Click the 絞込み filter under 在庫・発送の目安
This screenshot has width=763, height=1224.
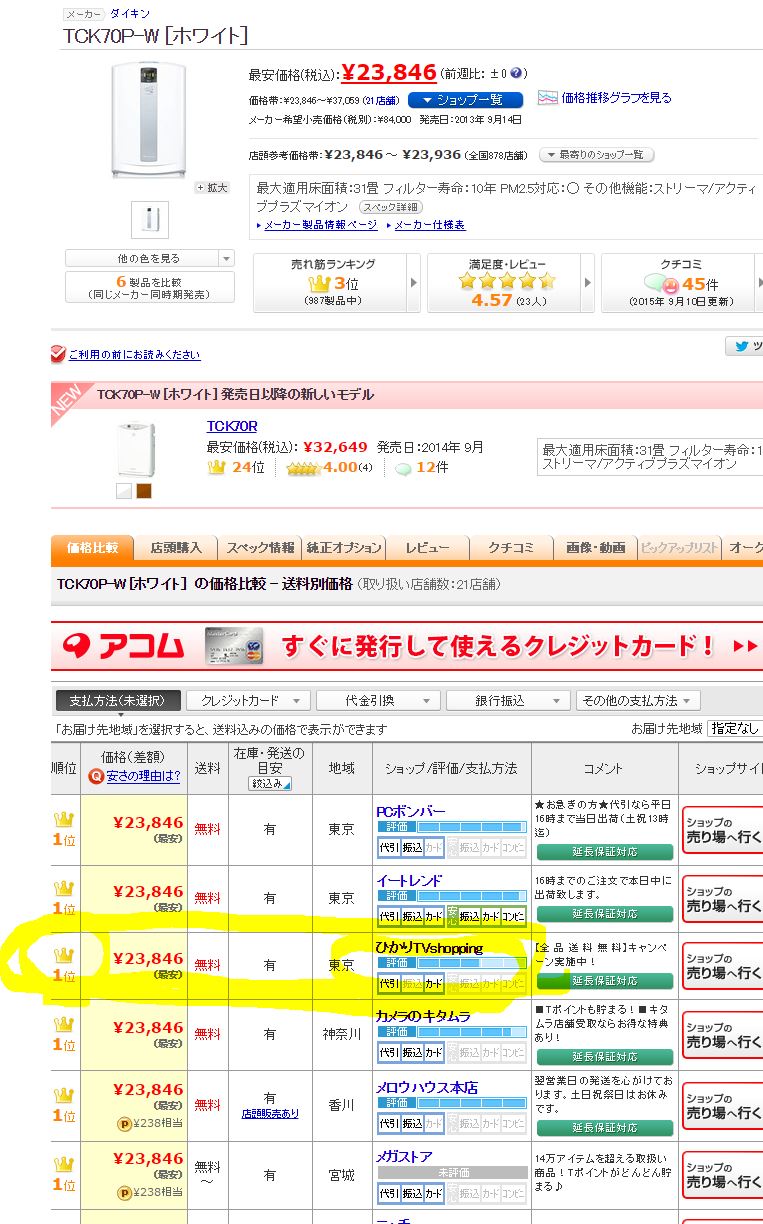(269, 784)
